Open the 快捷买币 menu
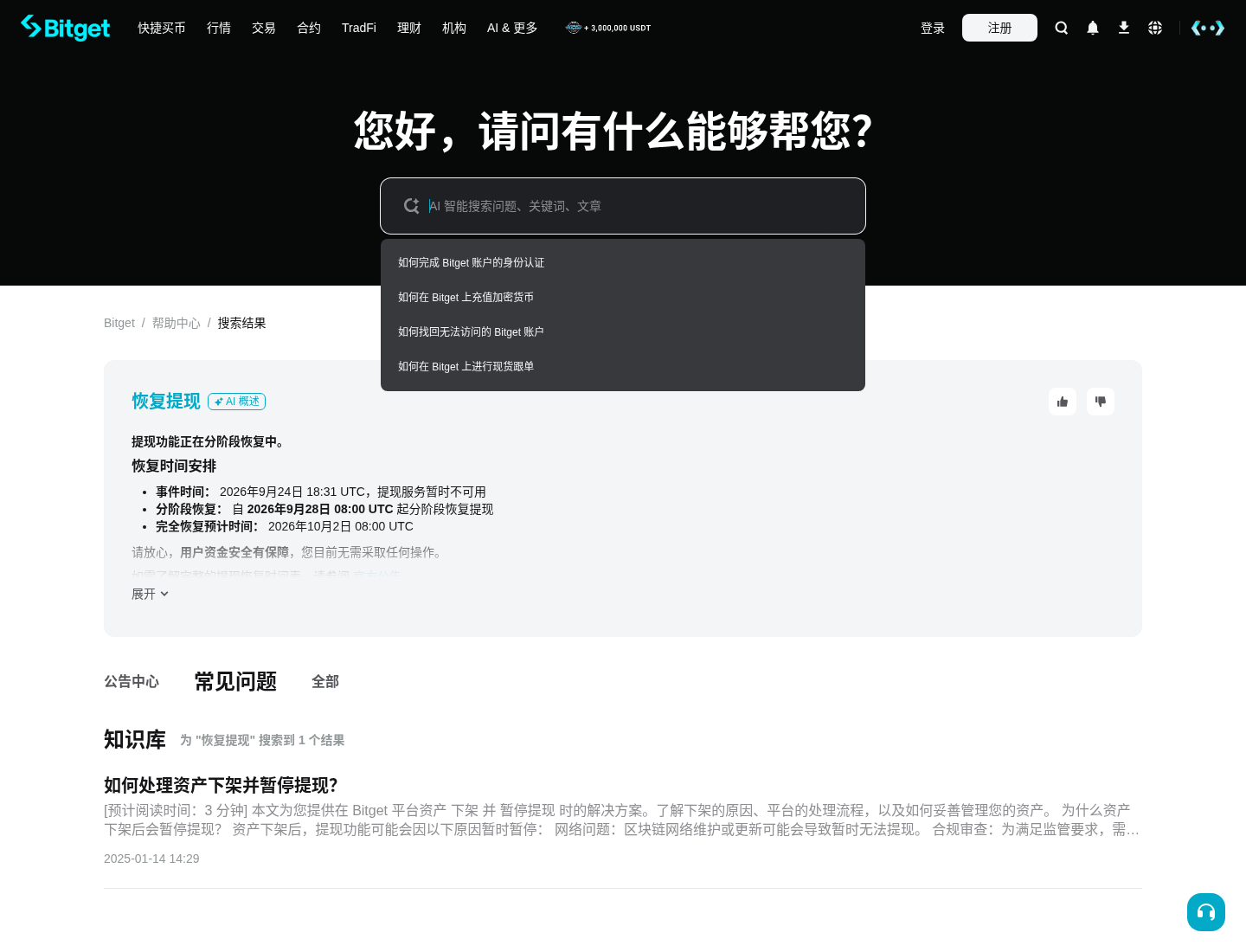 (162, 28)
